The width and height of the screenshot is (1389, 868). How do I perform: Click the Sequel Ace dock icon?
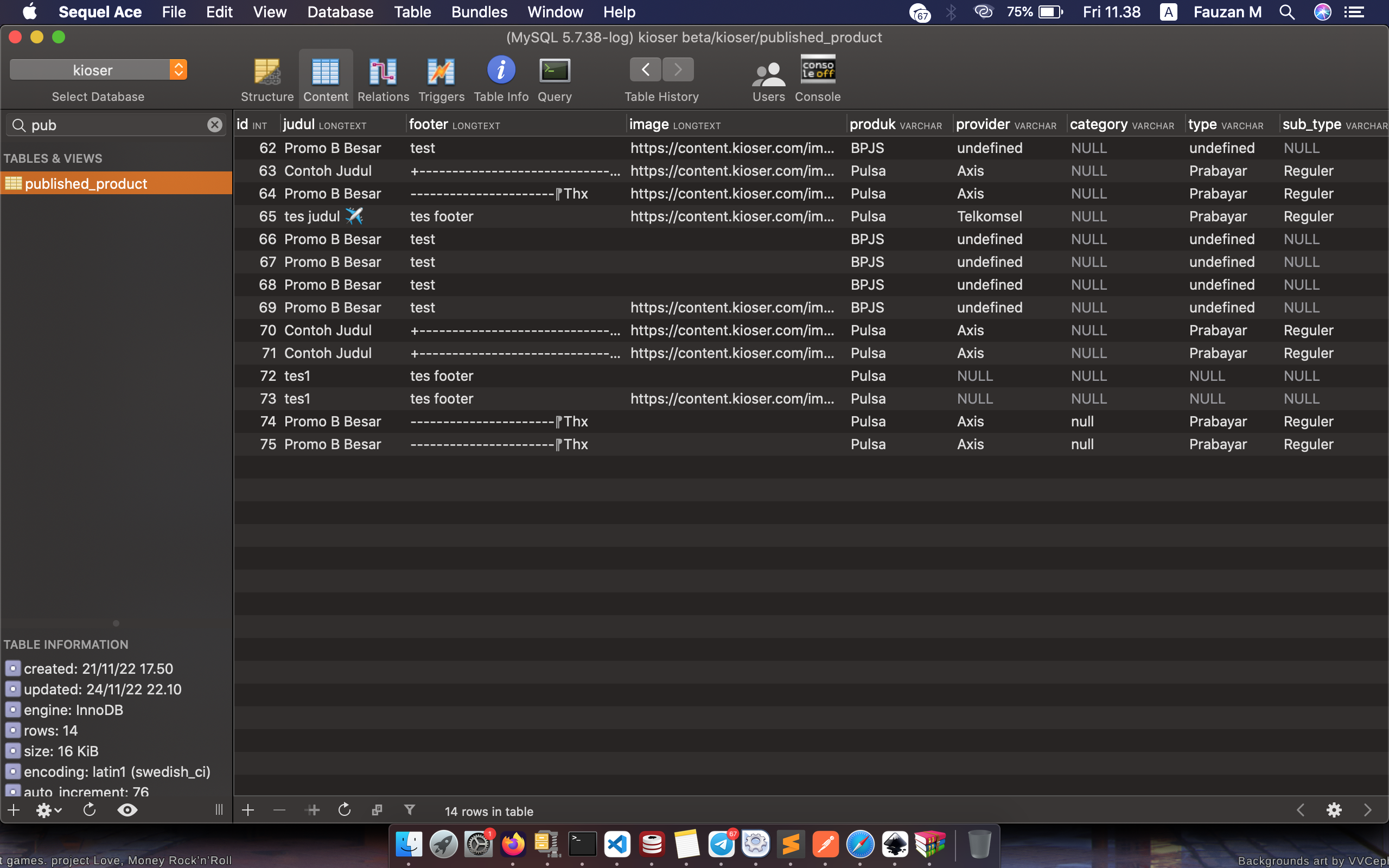click(652, 844)
